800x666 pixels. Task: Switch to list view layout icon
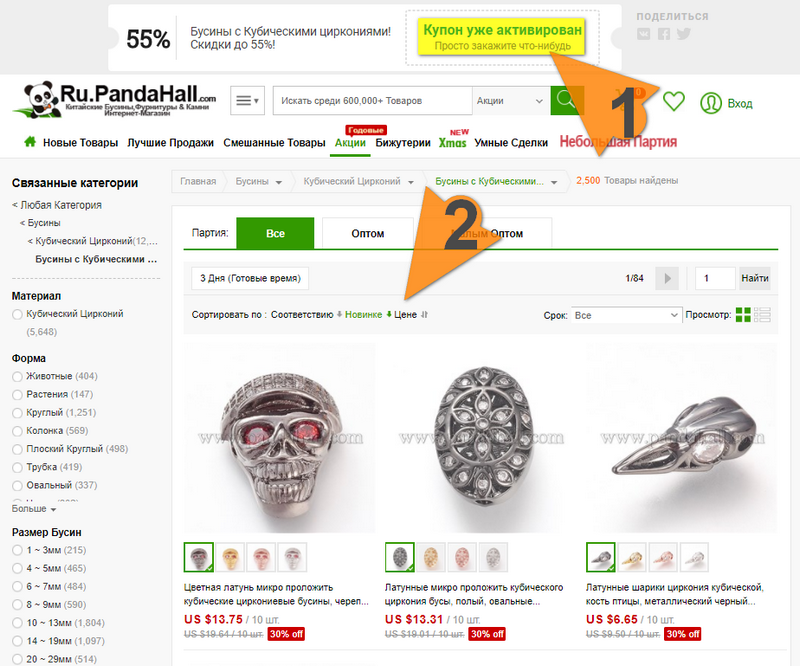click(762, 315)
